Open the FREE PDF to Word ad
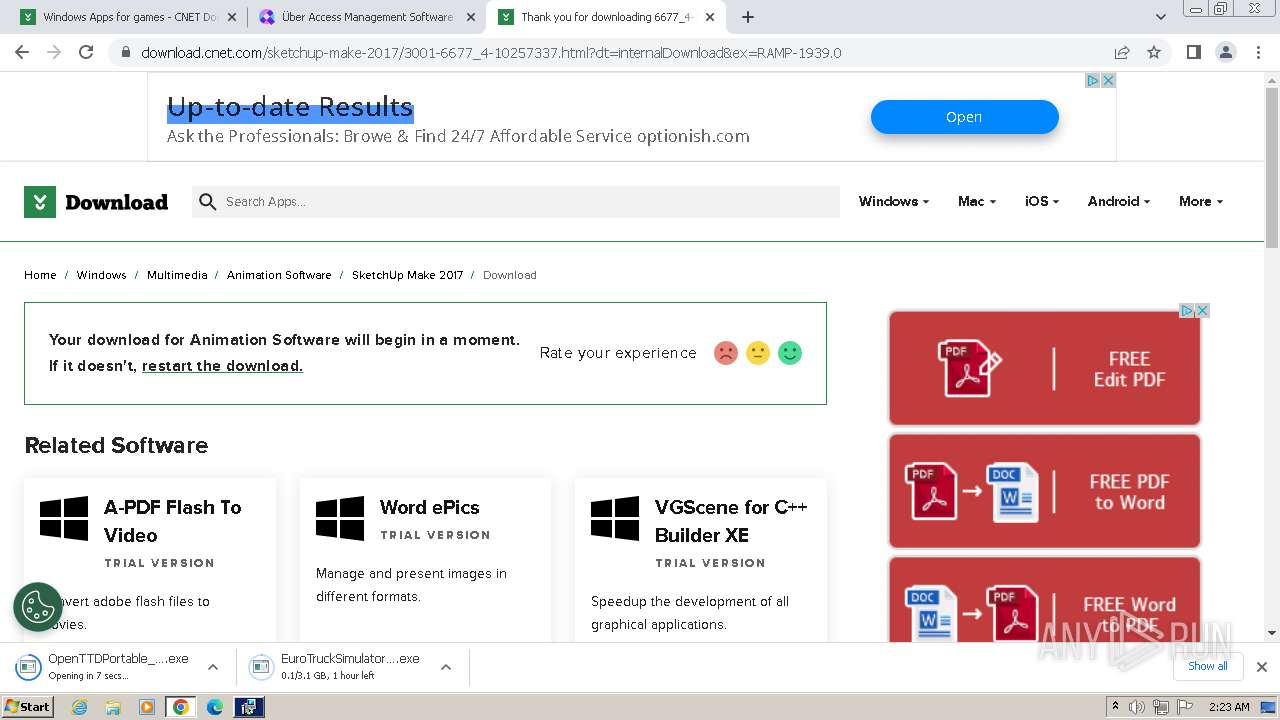Viewport: 1280px width, 720px height. tap(1044, 491)
